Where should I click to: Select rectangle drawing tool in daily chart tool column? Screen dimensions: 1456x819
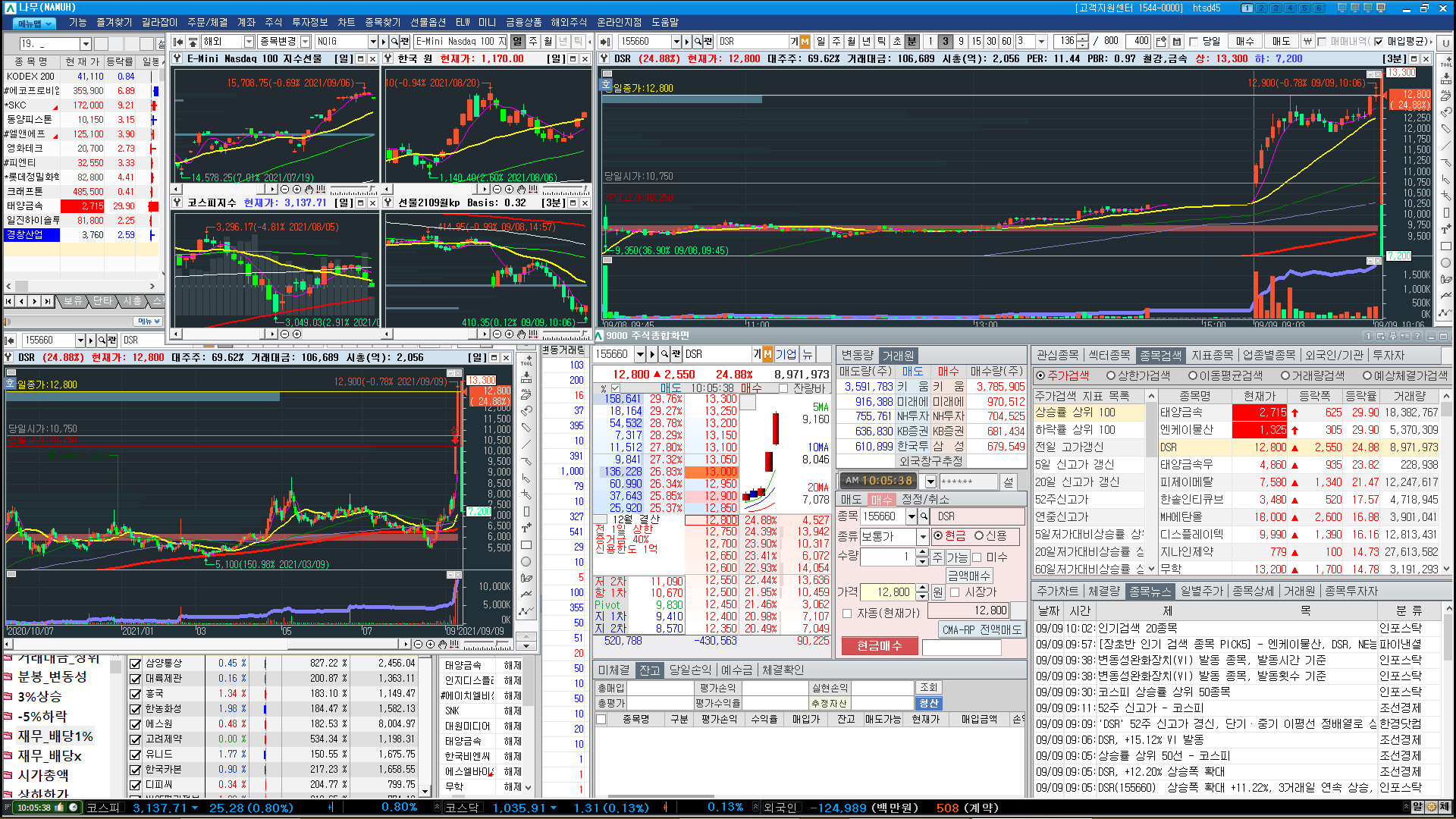click(526, 545)
